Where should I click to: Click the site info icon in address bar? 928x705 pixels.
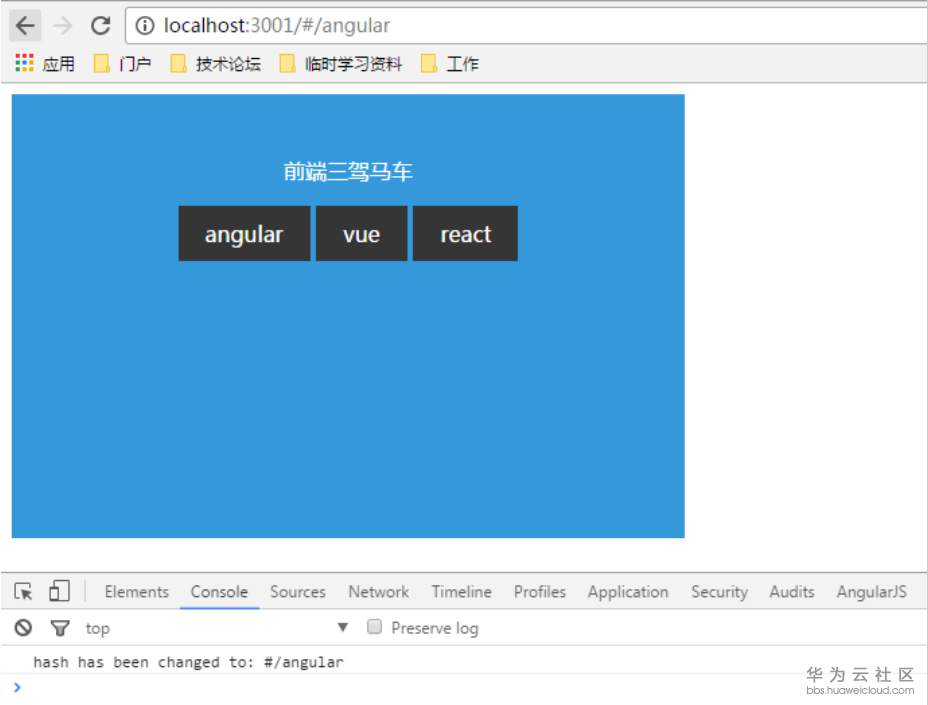[x=145, y=25]
